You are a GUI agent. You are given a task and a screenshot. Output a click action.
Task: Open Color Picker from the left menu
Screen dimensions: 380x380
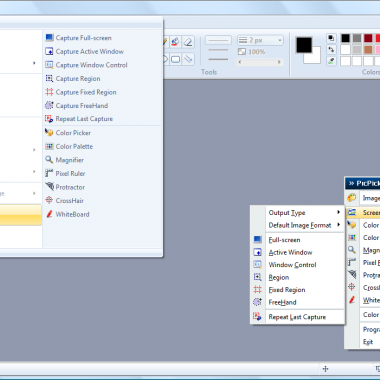coord(102,133)
